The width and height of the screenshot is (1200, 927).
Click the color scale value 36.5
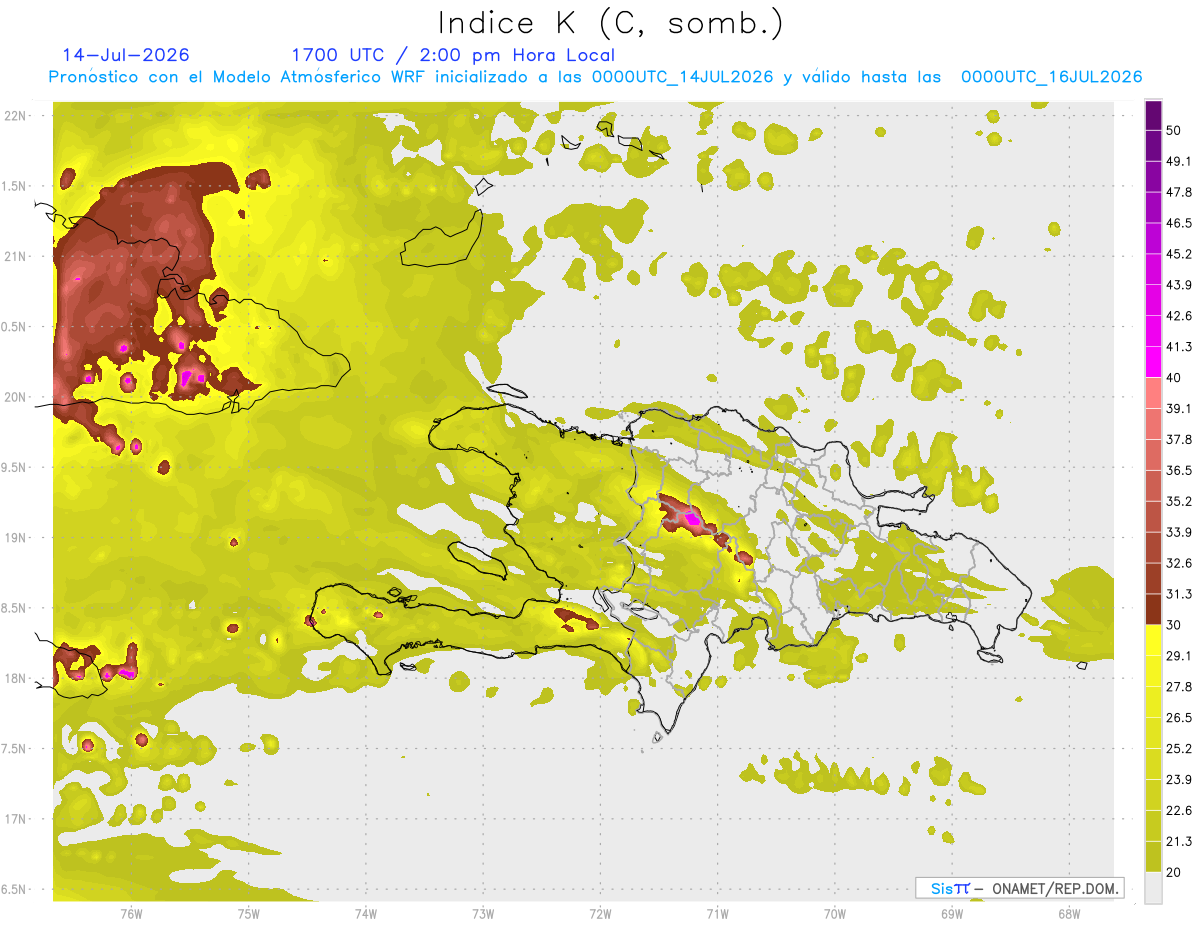1179,470
